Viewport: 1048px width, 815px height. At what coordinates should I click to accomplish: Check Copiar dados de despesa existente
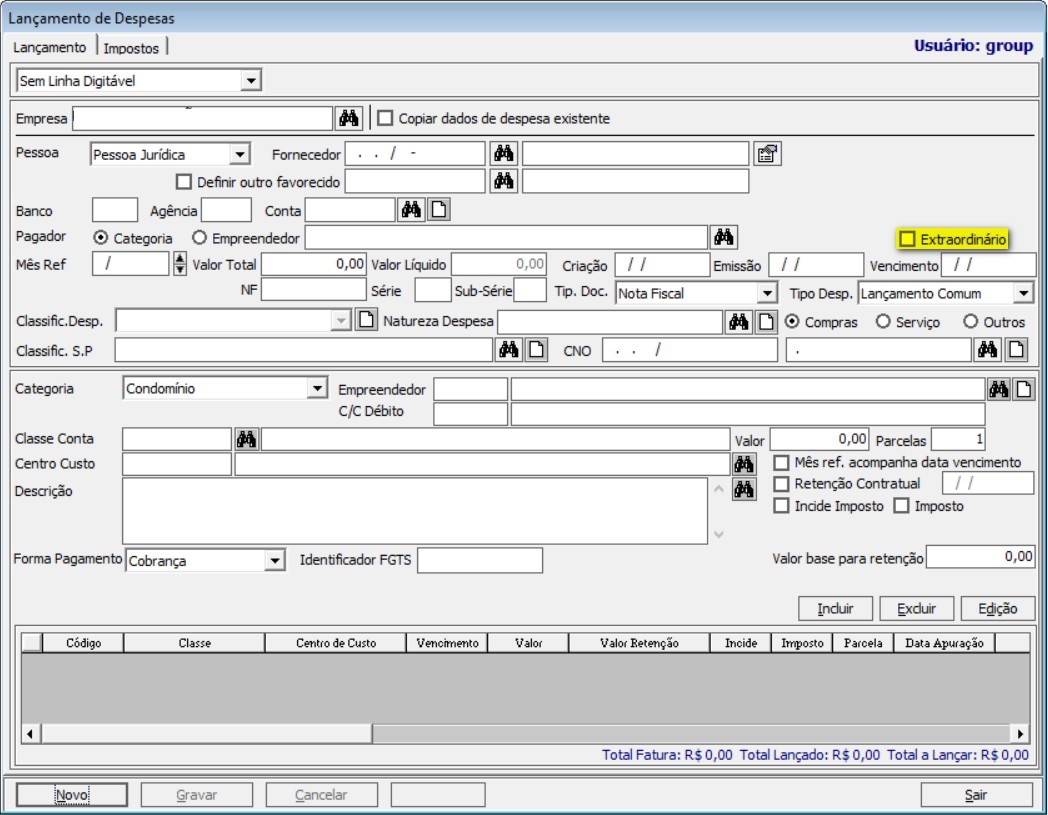[x=385, y=118]
